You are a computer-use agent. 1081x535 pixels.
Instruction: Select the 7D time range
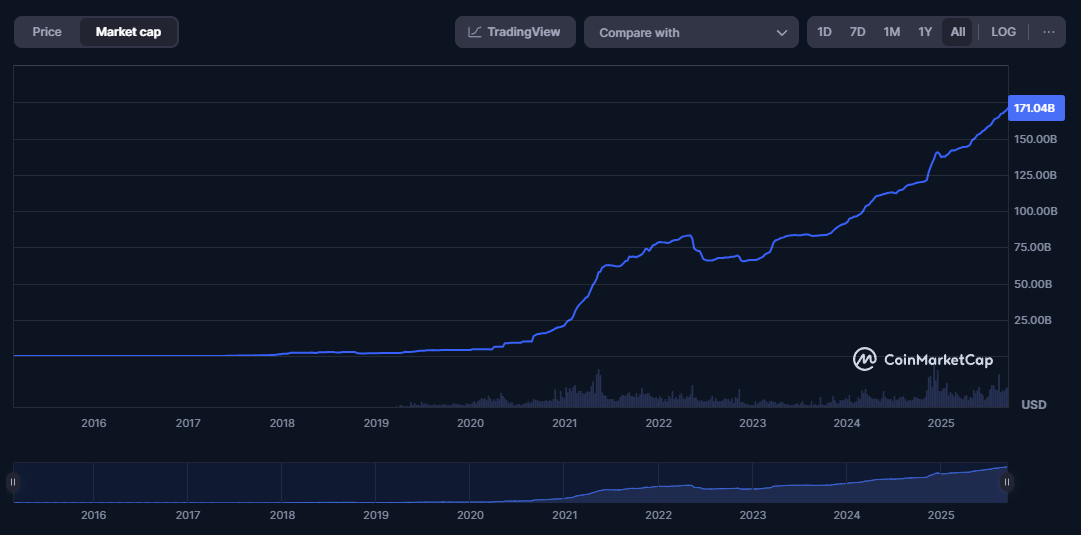tap(857, 32)
